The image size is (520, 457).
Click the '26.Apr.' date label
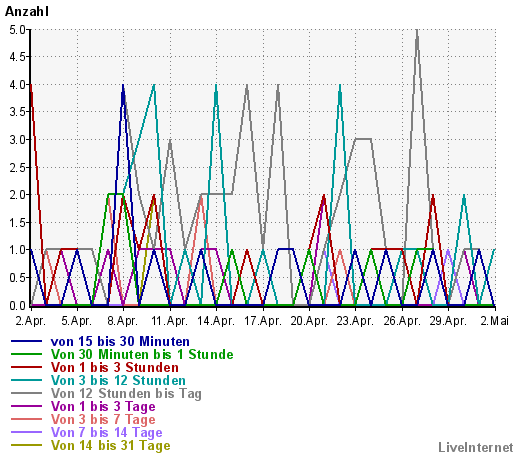pos(402,321)
